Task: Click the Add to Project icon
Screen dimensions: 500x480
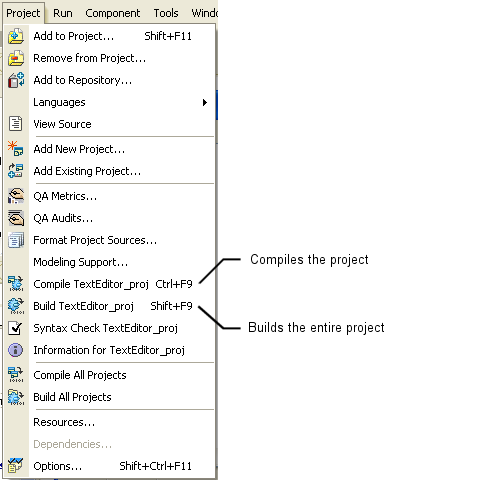Action: (16, 36)
